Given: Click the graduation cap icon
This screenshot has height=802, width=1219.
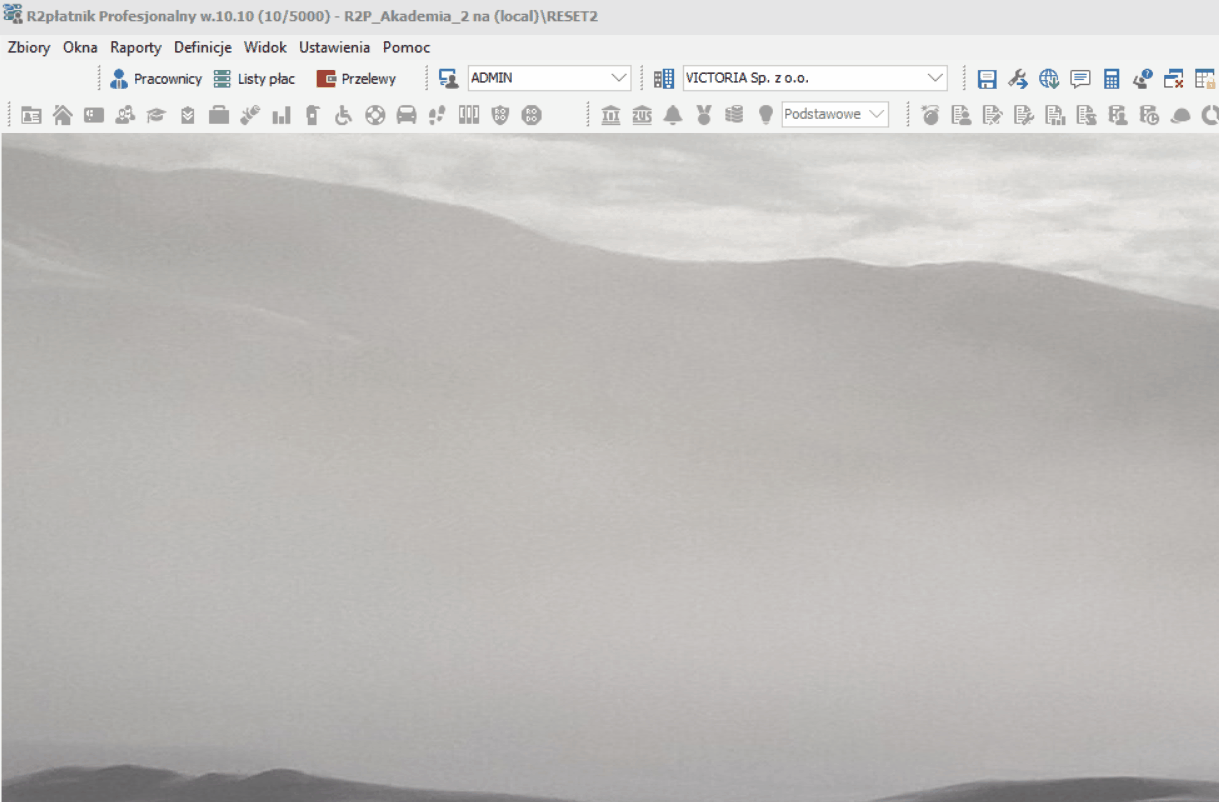Looking at the screenshot, I should (x=156, y=115).
